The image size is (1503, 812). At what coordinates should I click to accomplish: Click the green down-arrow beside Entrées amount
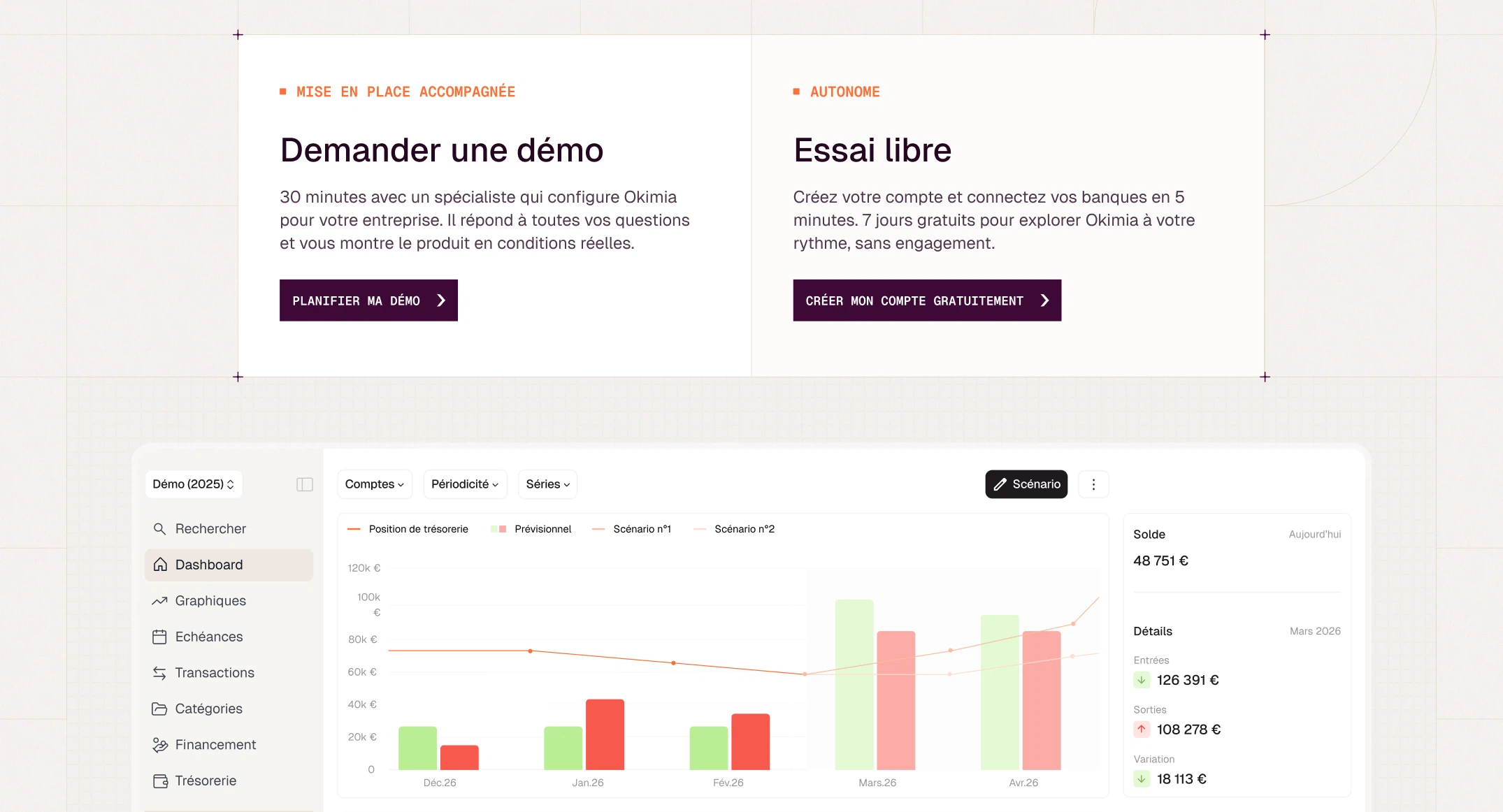click(1142, 680)
